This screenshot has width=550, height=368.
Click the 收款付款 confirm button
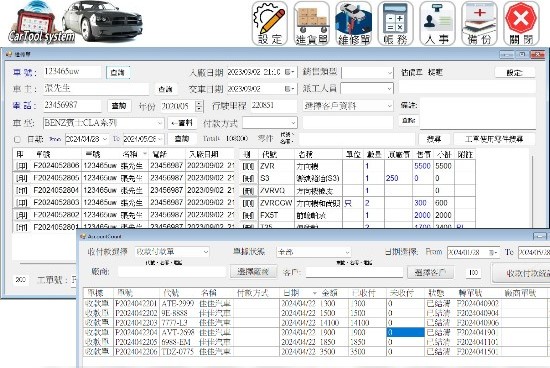522,273
